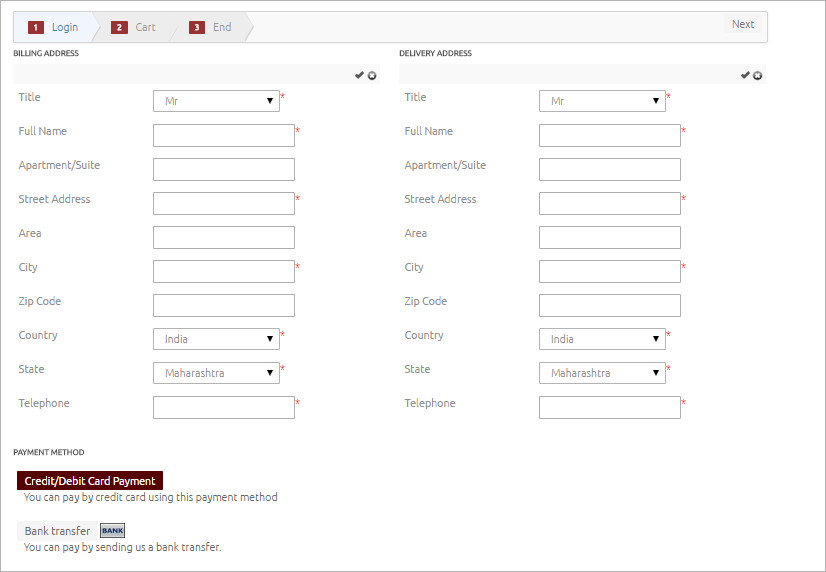Switch to the Cart step tab
Image resolution: width=826 pixels, height=572 pixels.
click(135, 27)
